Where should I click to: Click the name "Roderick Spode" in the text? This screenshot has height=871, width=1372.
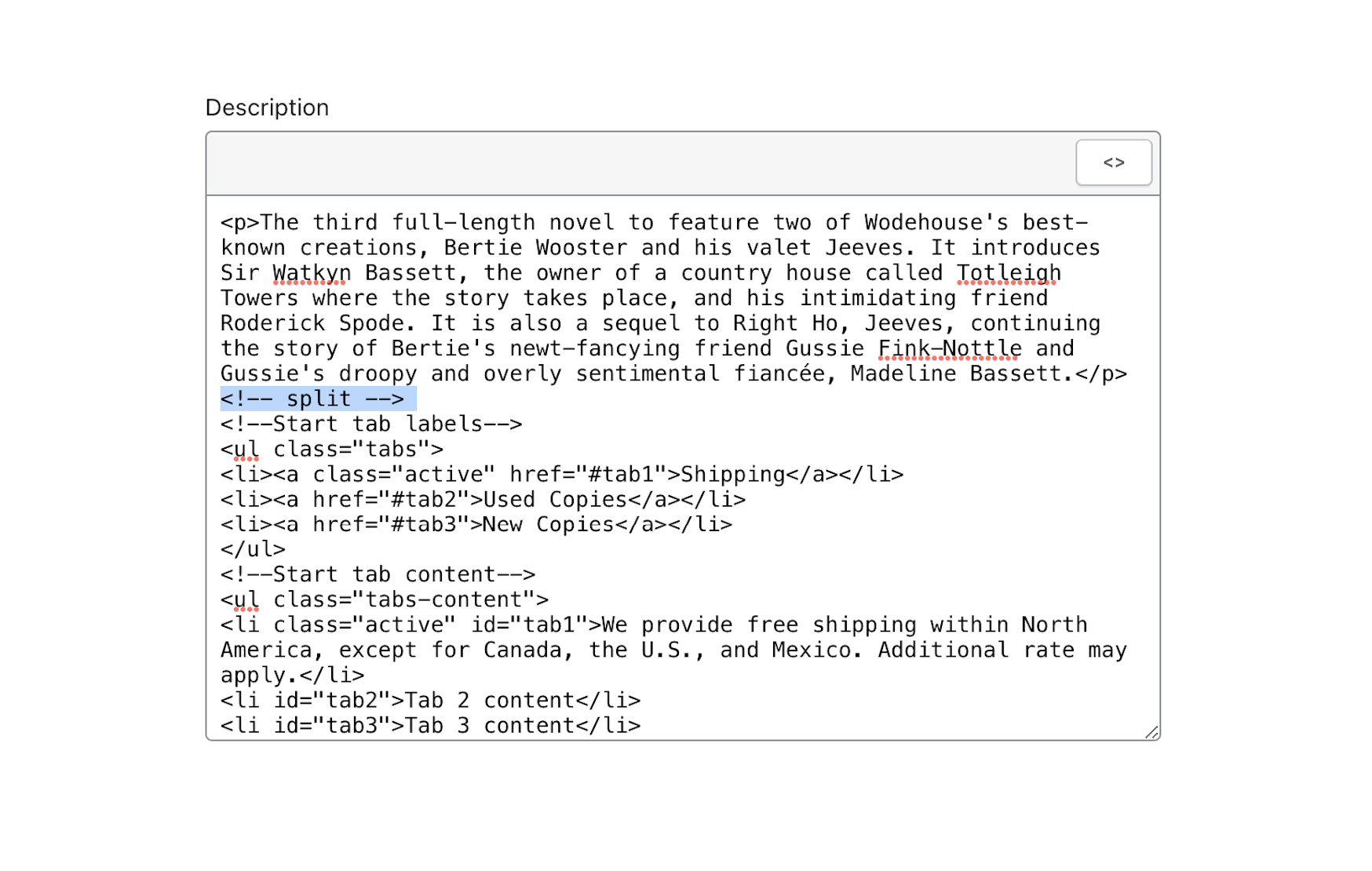pos(312,323)
